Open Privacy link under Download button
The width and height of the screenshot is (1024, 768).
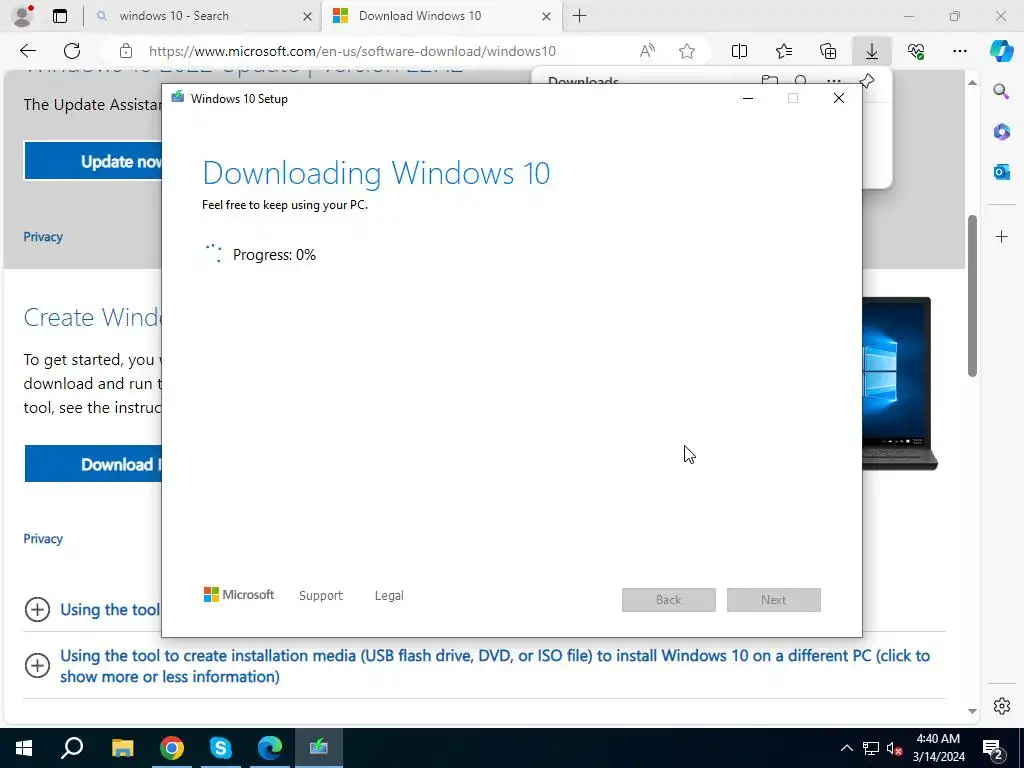click(43, 539)
